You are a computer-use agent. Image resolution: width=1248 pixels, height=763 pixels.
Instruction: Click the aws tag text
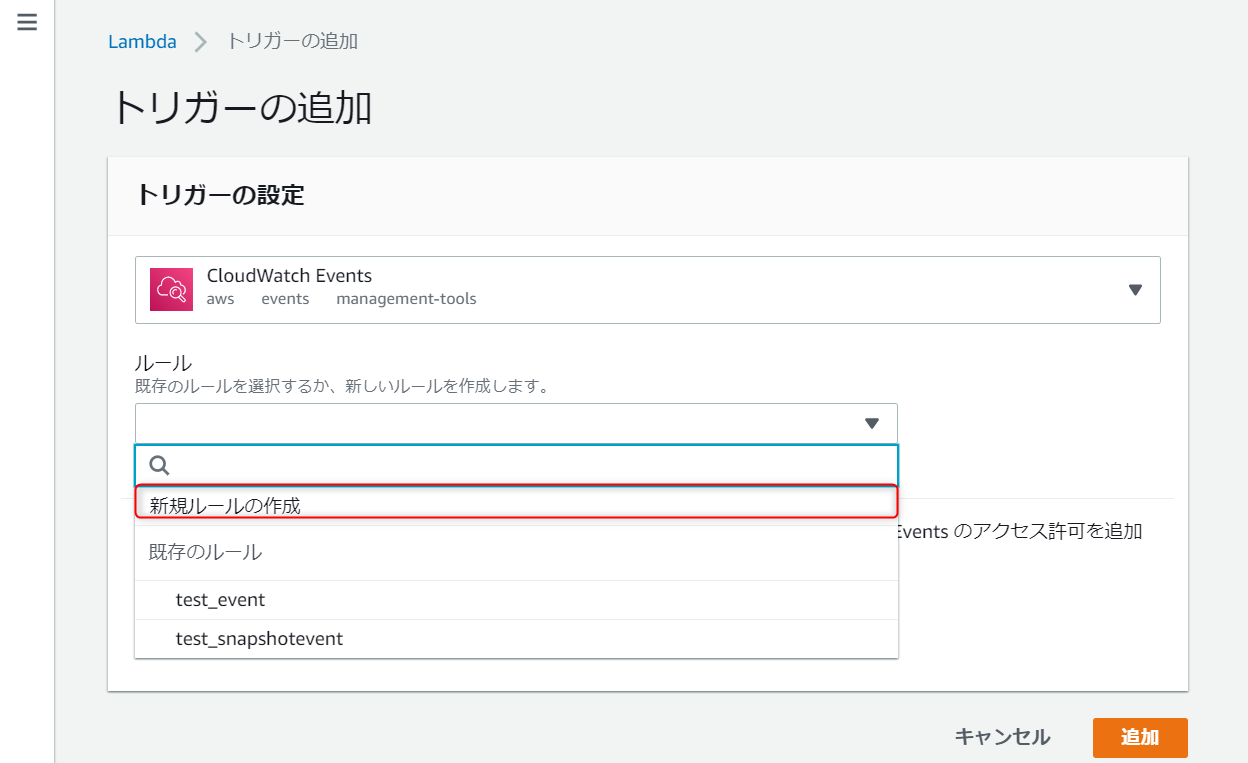point(221,299)
